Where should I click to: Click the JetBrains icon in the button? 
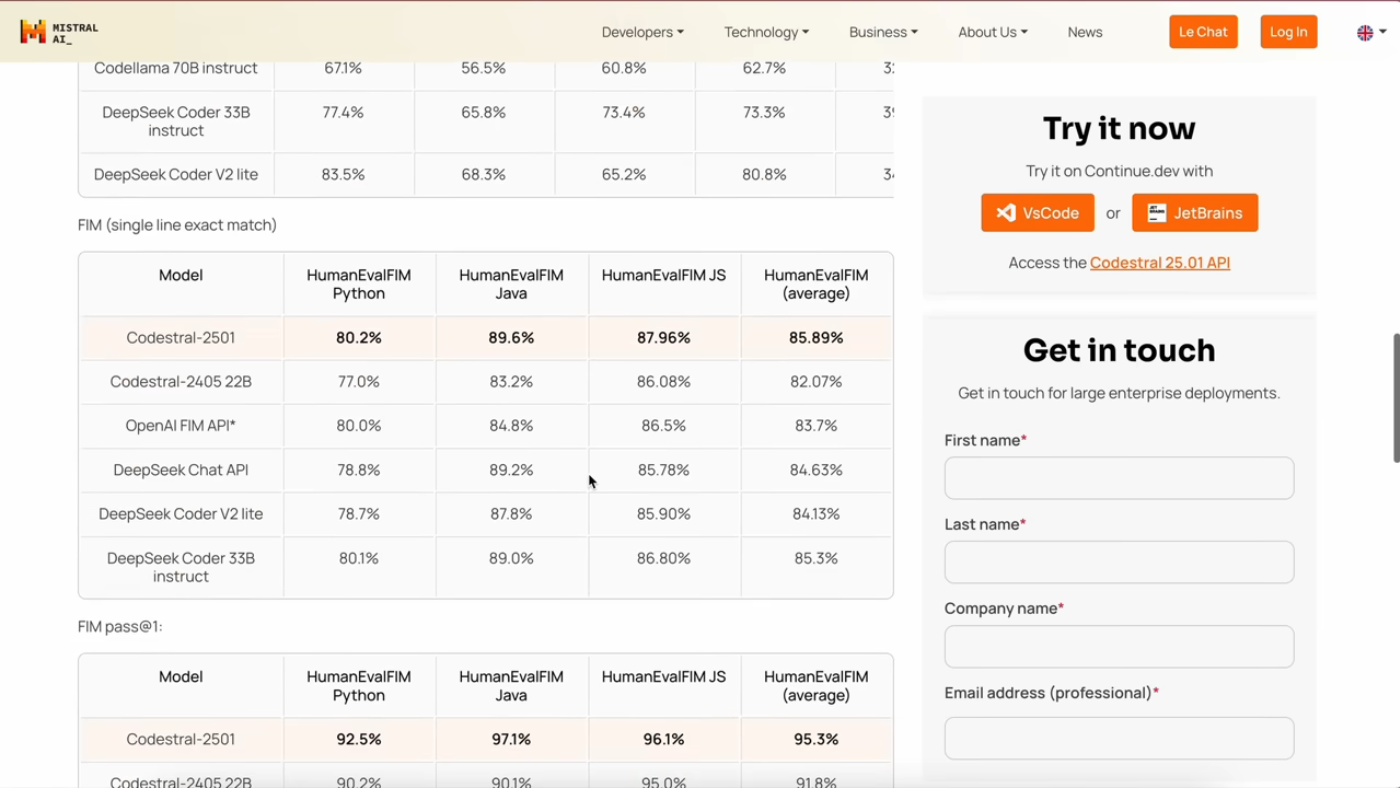coord(1157,213)
